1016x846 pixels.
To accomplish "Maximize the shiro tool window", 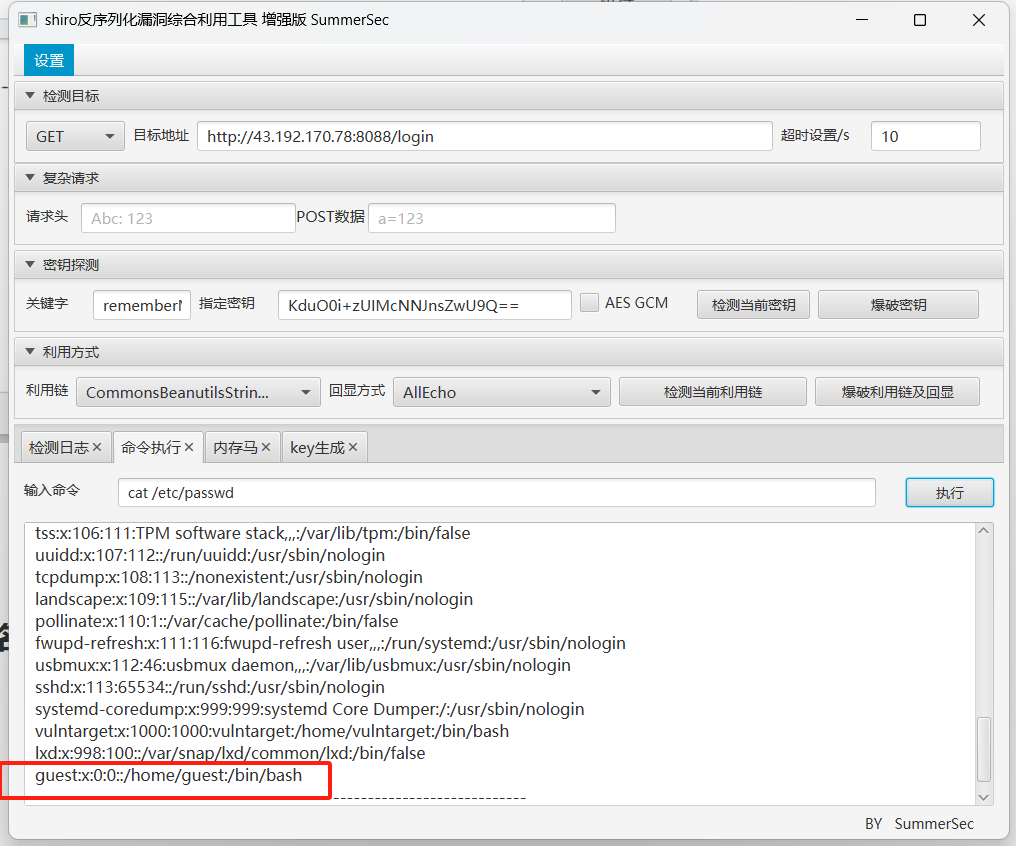I will point(919,20).
